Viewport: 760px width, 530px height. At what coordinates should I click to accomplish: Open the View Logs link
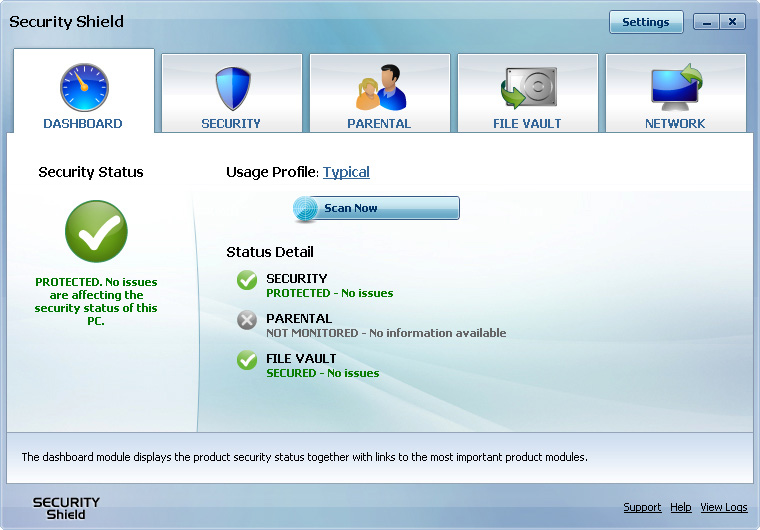(x=724, y=507)
